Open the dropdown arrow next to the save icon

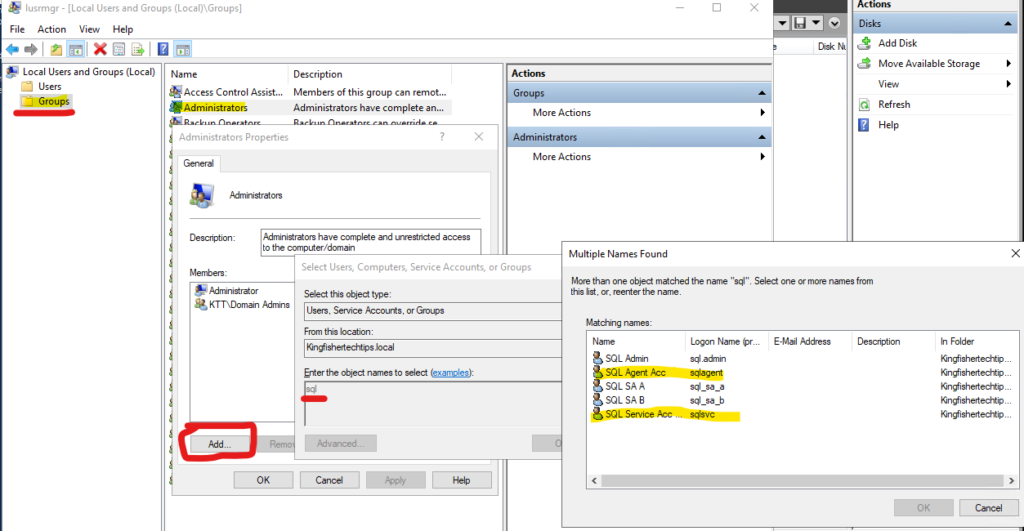click(816, 23)
